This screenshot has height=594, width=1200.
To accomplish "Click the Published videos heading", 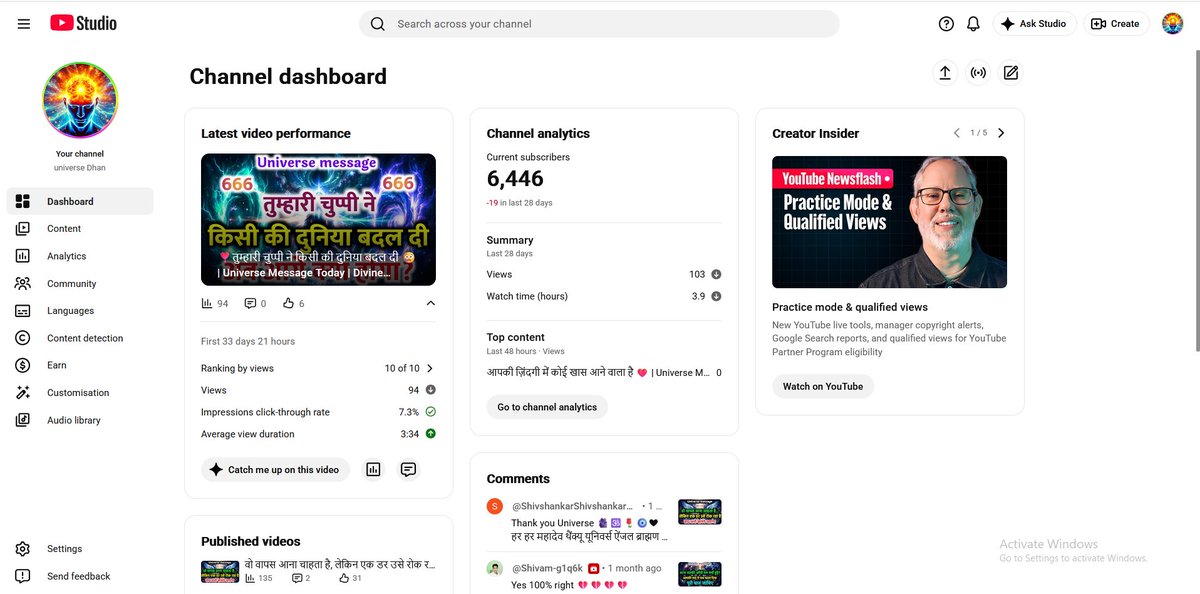I will pyautogui.click(x=251, y=541).
